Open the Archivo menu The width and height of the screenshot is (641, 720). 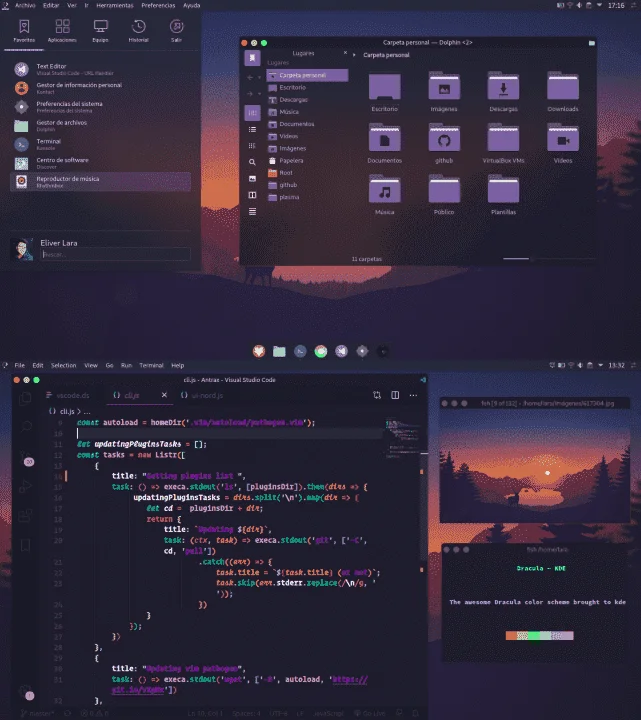25,6
